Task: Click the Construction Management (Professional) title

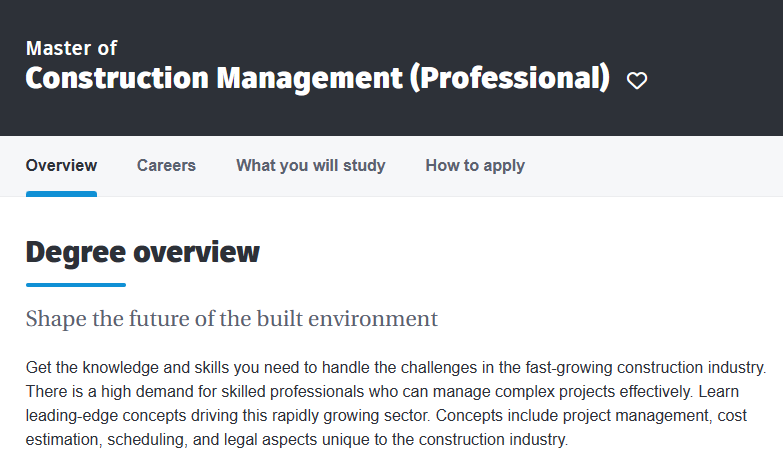Action: [x=318, y=78]
